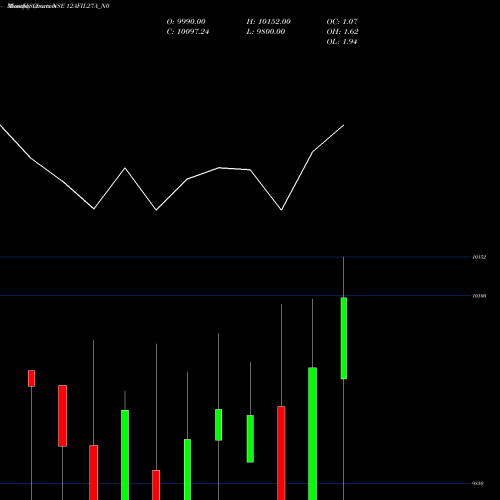The image size is (500, 500).
Task: Select the small red first candlestick body
Action: (x=31, y=378)
